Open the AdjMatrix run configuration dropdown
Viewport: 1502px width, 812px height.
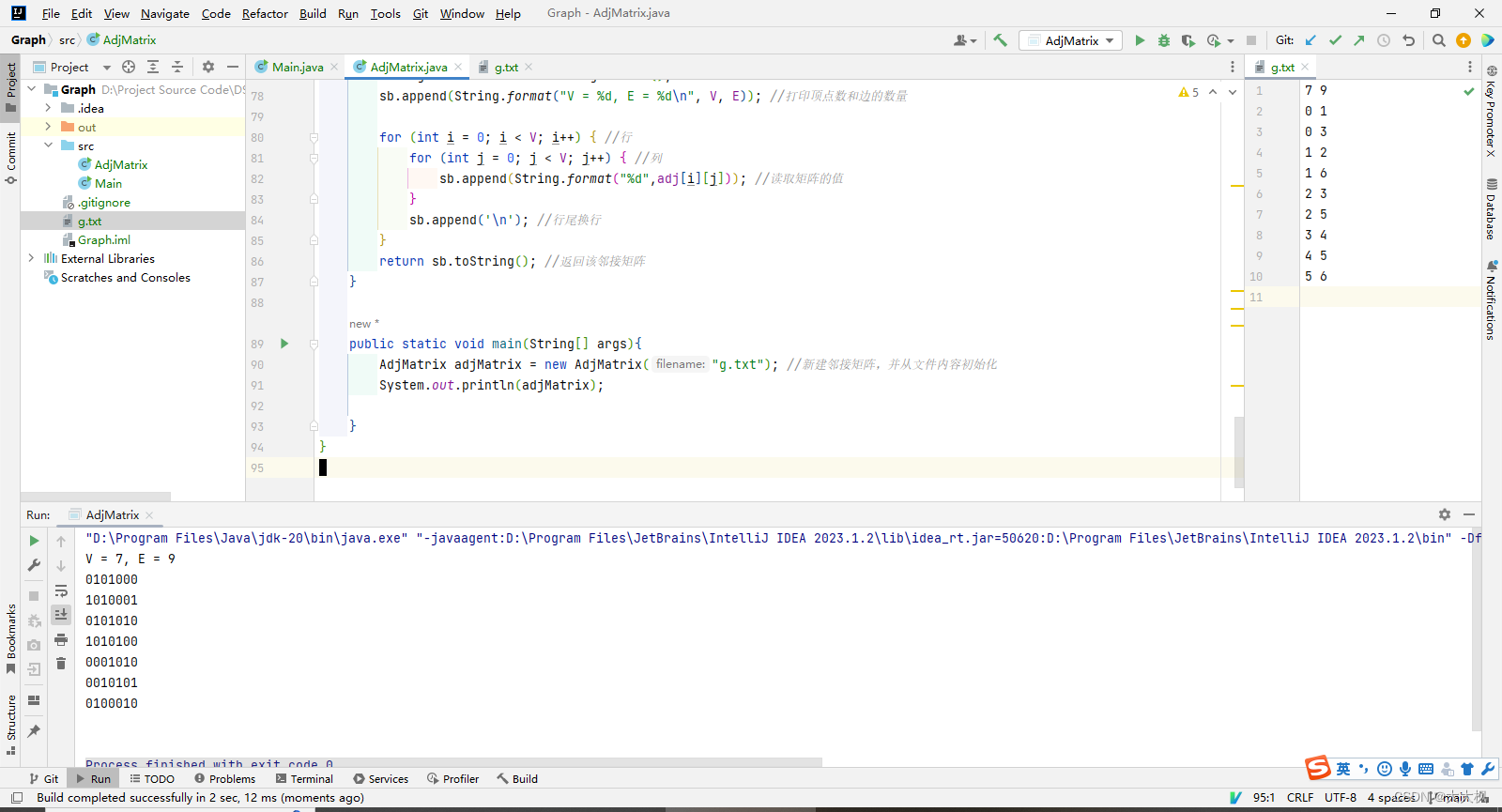pyautogui.click(x=1071, y=40)
